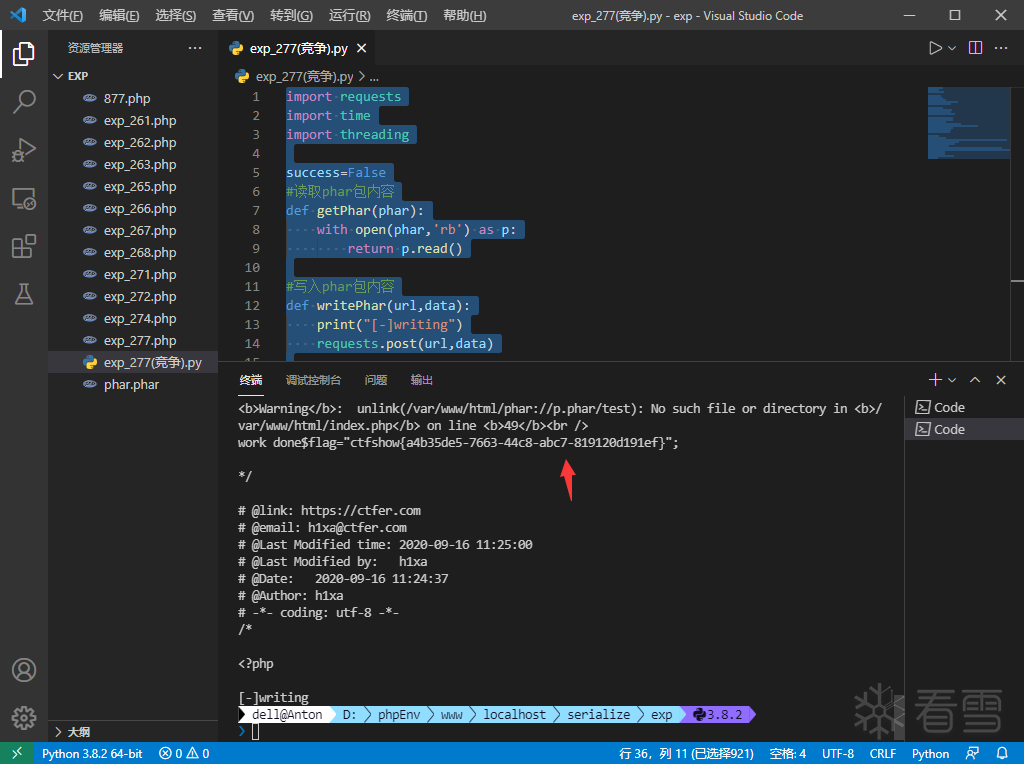Viewport: 1024px width, 764px height.
Task: Open the run button dropdown arrow
Action: click(952, 48)
